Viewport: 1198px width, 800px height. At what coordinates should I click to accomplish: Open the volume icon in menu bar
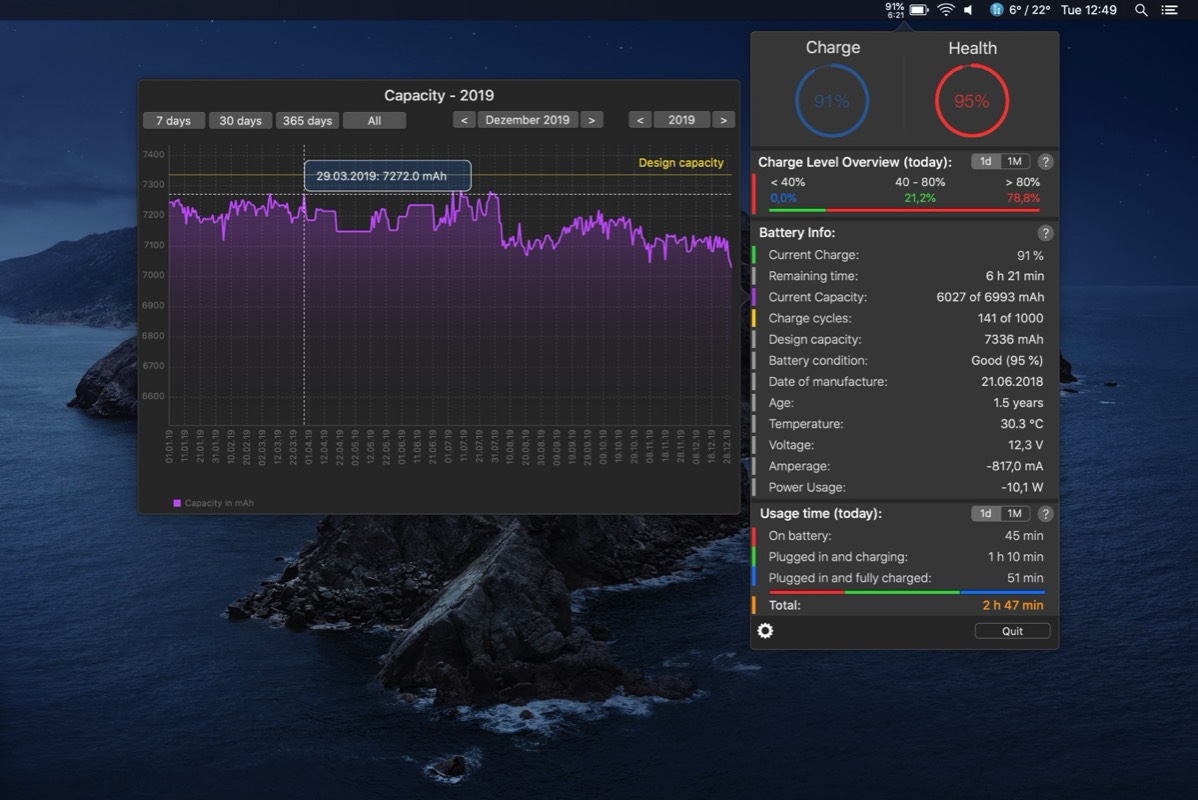point(969,10)
